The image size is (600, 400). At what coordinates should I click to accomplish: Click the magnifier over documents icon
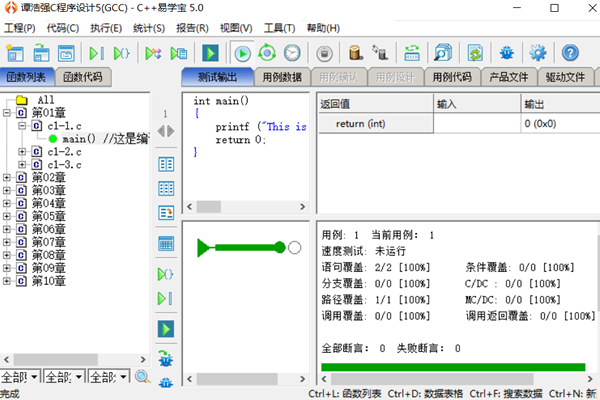pos(443,53)
